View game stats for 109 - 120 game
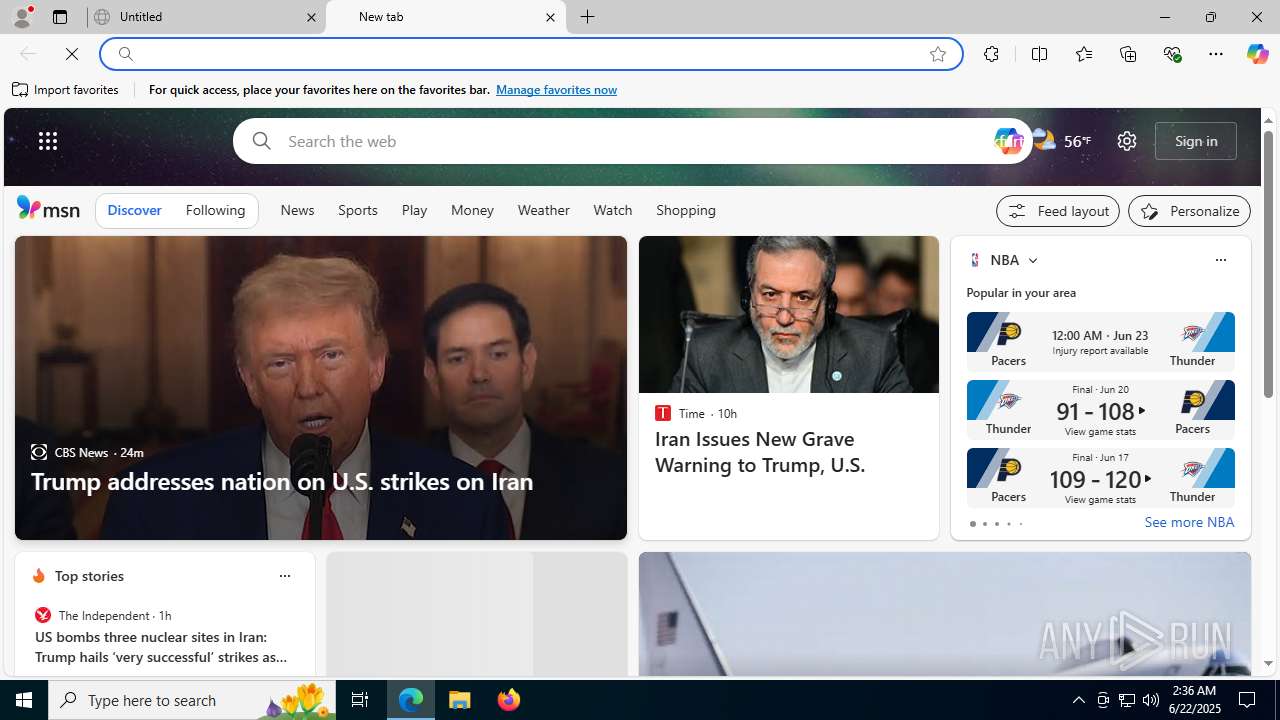 coord(1100,499)
